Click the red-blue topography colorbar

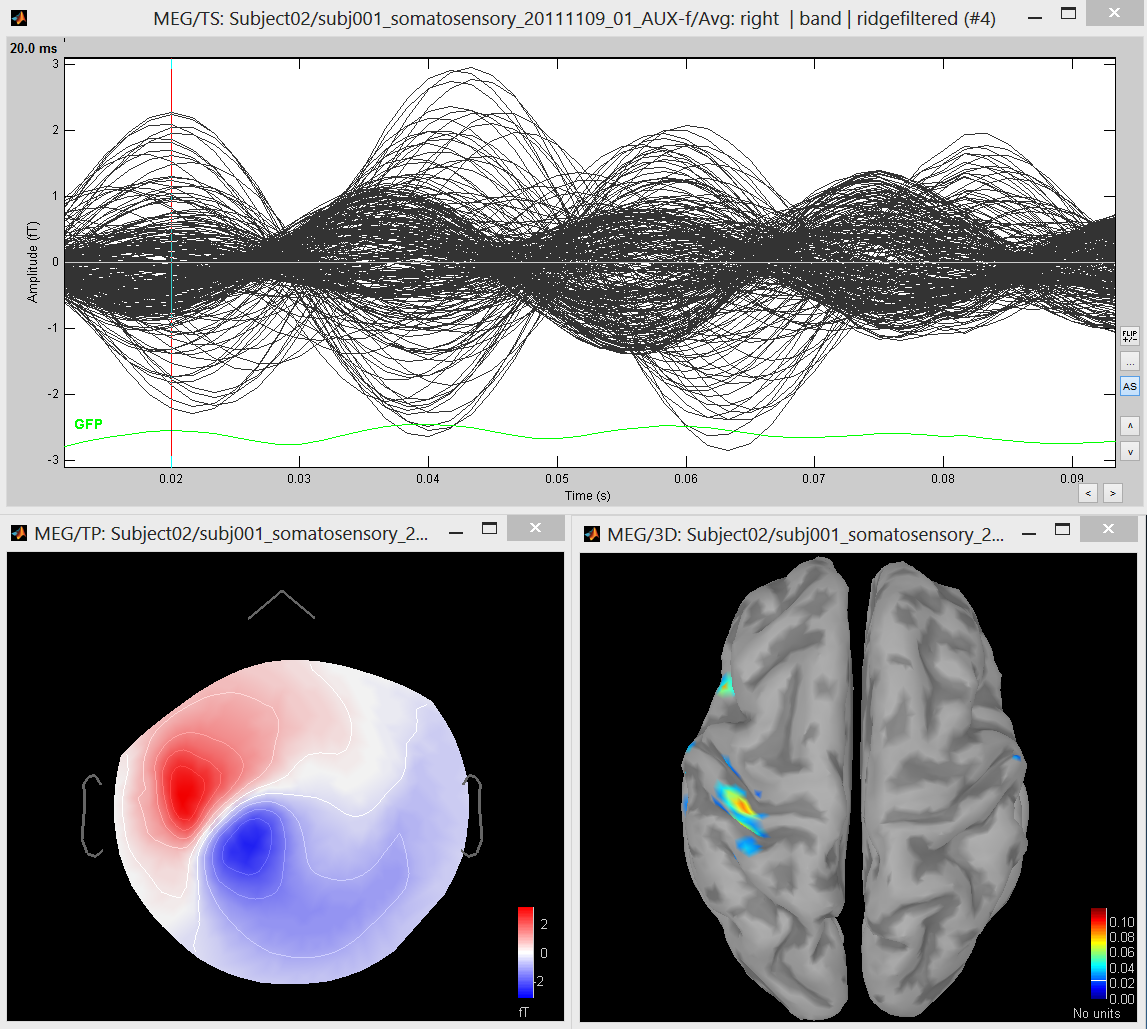tap(525, 952)
